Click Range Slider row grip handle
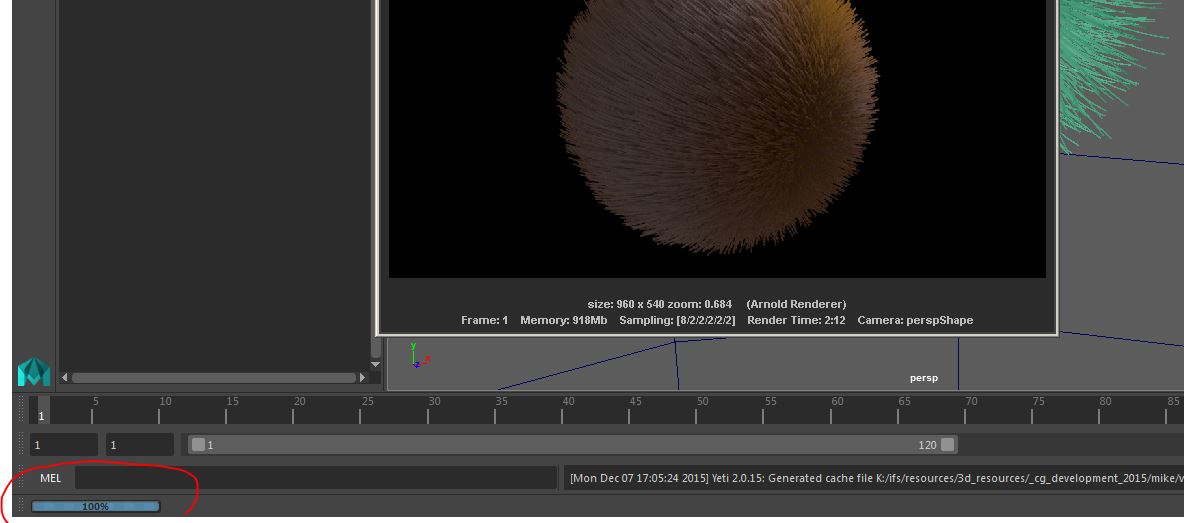This screenshot has width=1184, height=523. [22, 445]
